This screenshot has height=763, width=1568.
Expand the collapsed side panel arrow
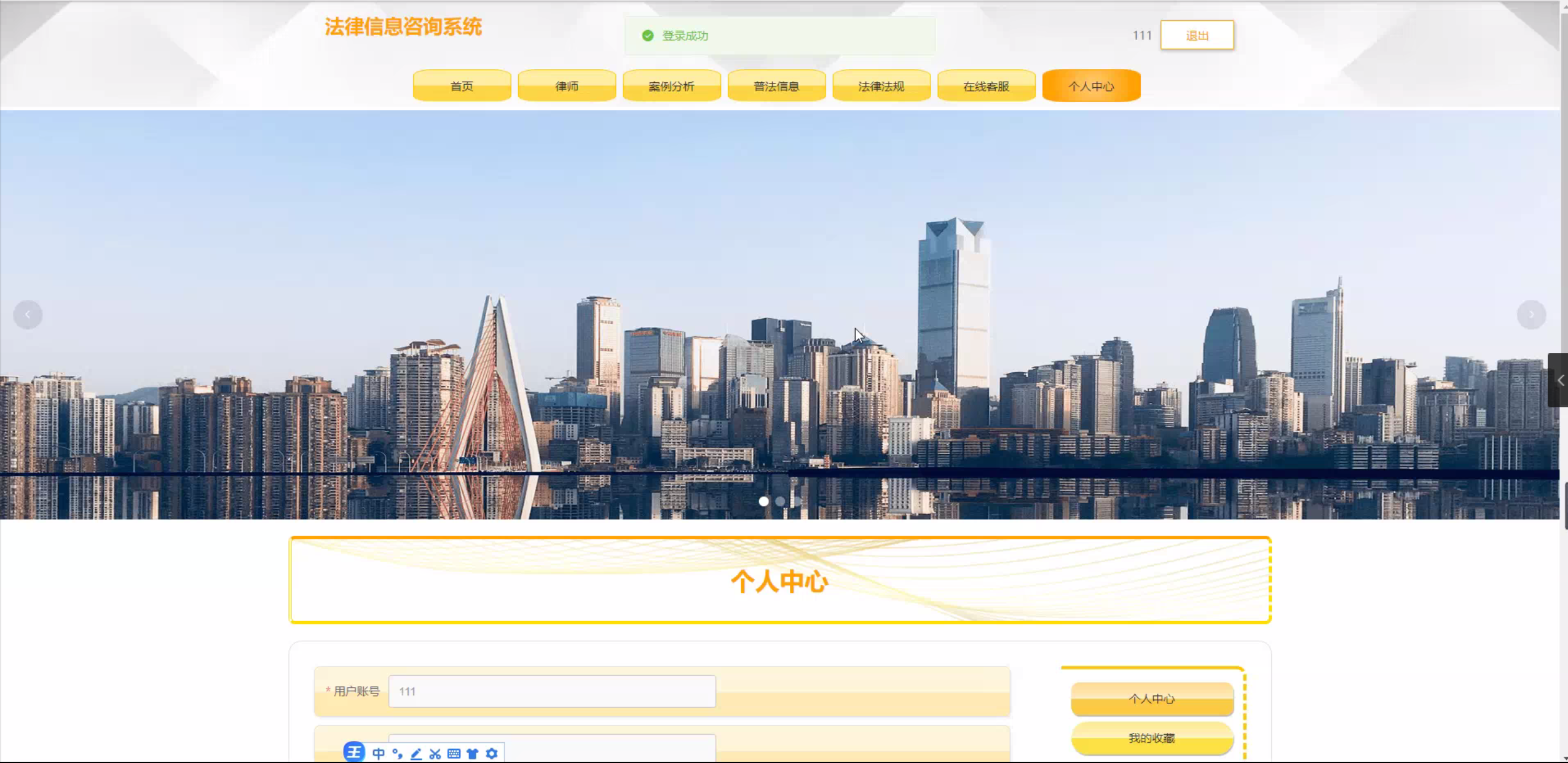point(1559,380)
